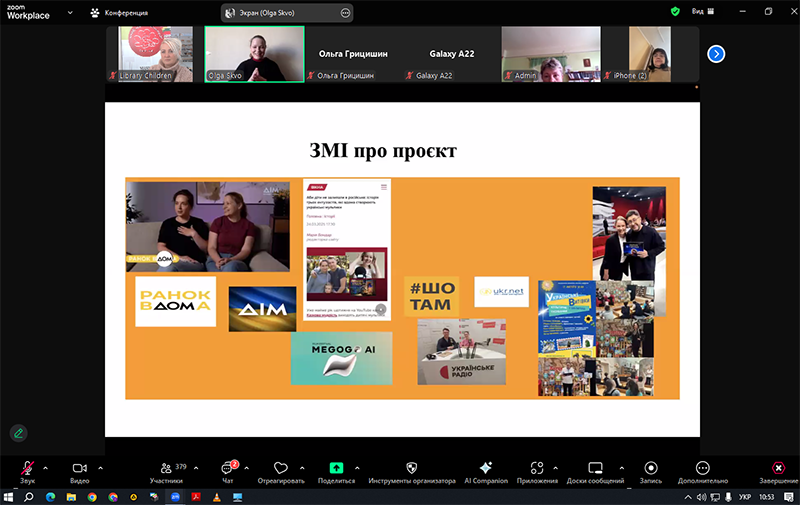
Task: Open video options arrow next to Видео
Action: pyautogui.click(x=101, y=468)
